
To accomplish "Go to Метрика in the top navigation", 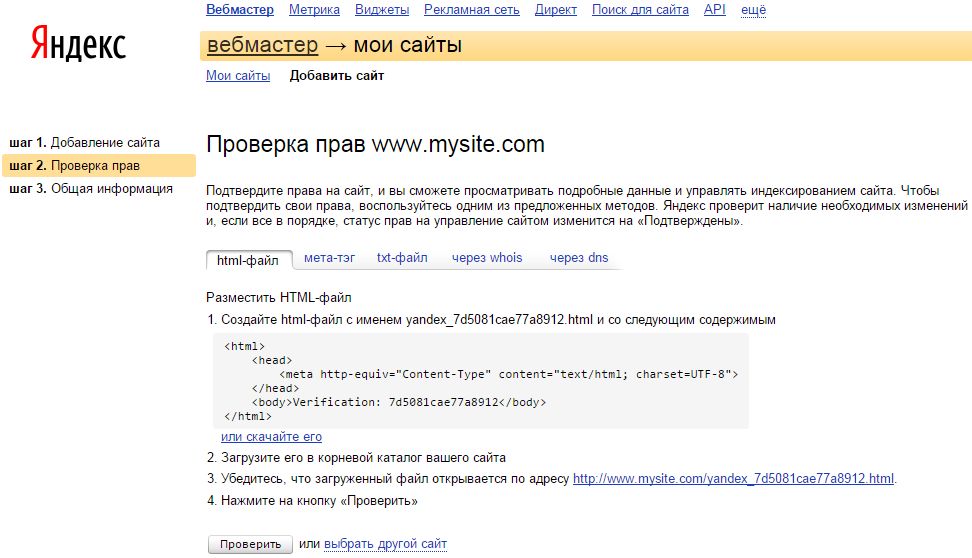I will coord(314,10).
